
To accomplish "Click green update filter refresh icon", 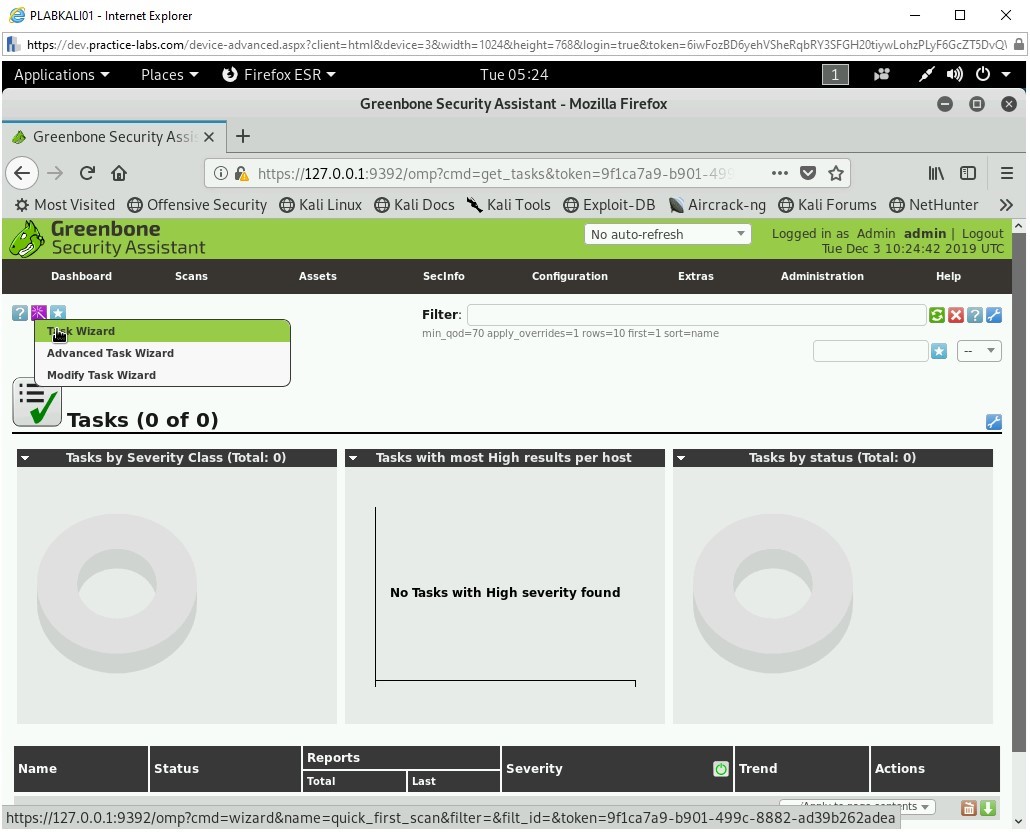I will pos(937,315).
